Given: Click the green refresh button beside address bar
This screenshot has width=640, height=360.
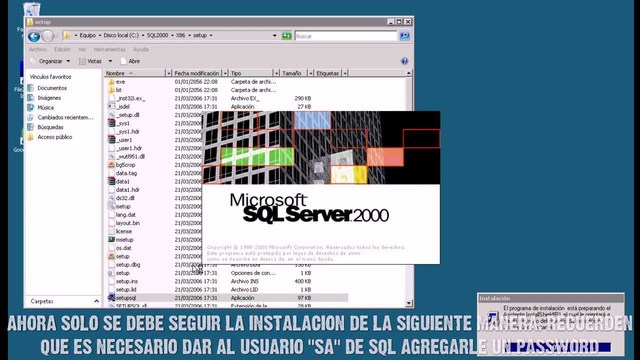Looking at the screenshot, I should coord(287,36).
